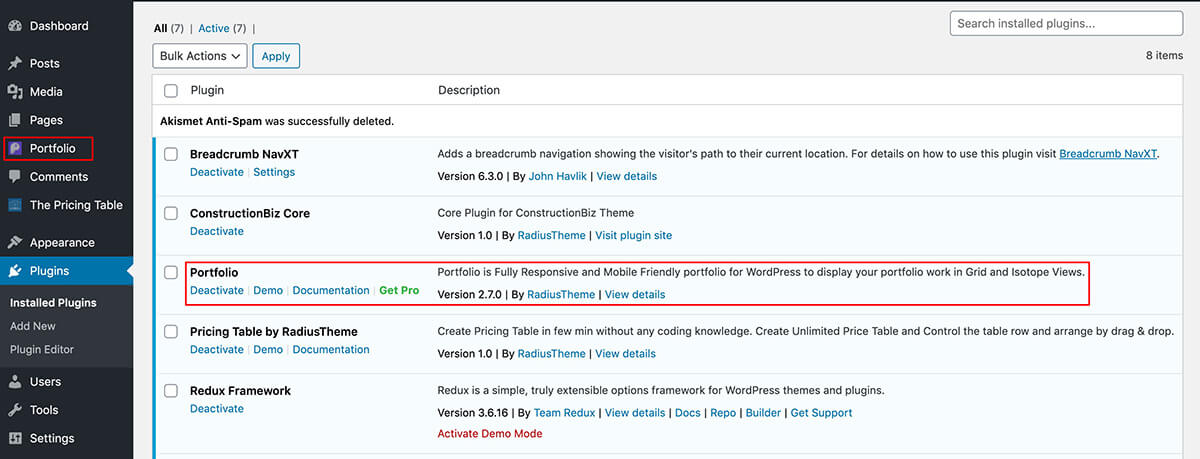Click the Settings sliders icon

(x=15, y=438)
